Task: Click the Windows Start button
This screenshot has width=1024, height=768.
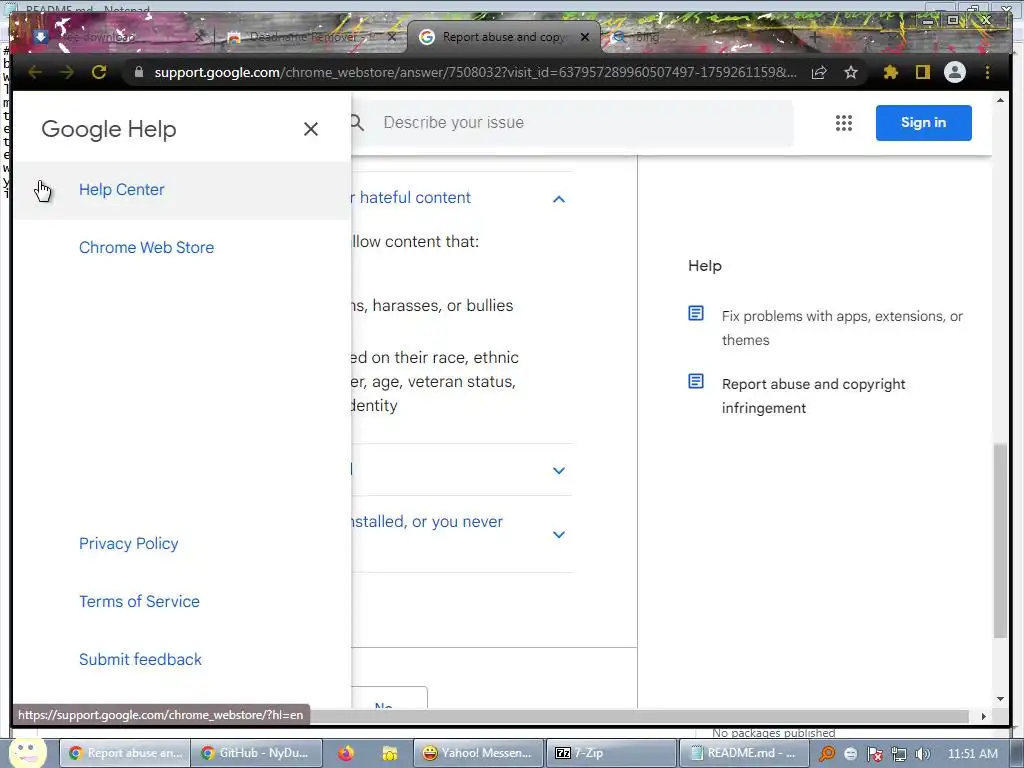Action: (27, 753)
